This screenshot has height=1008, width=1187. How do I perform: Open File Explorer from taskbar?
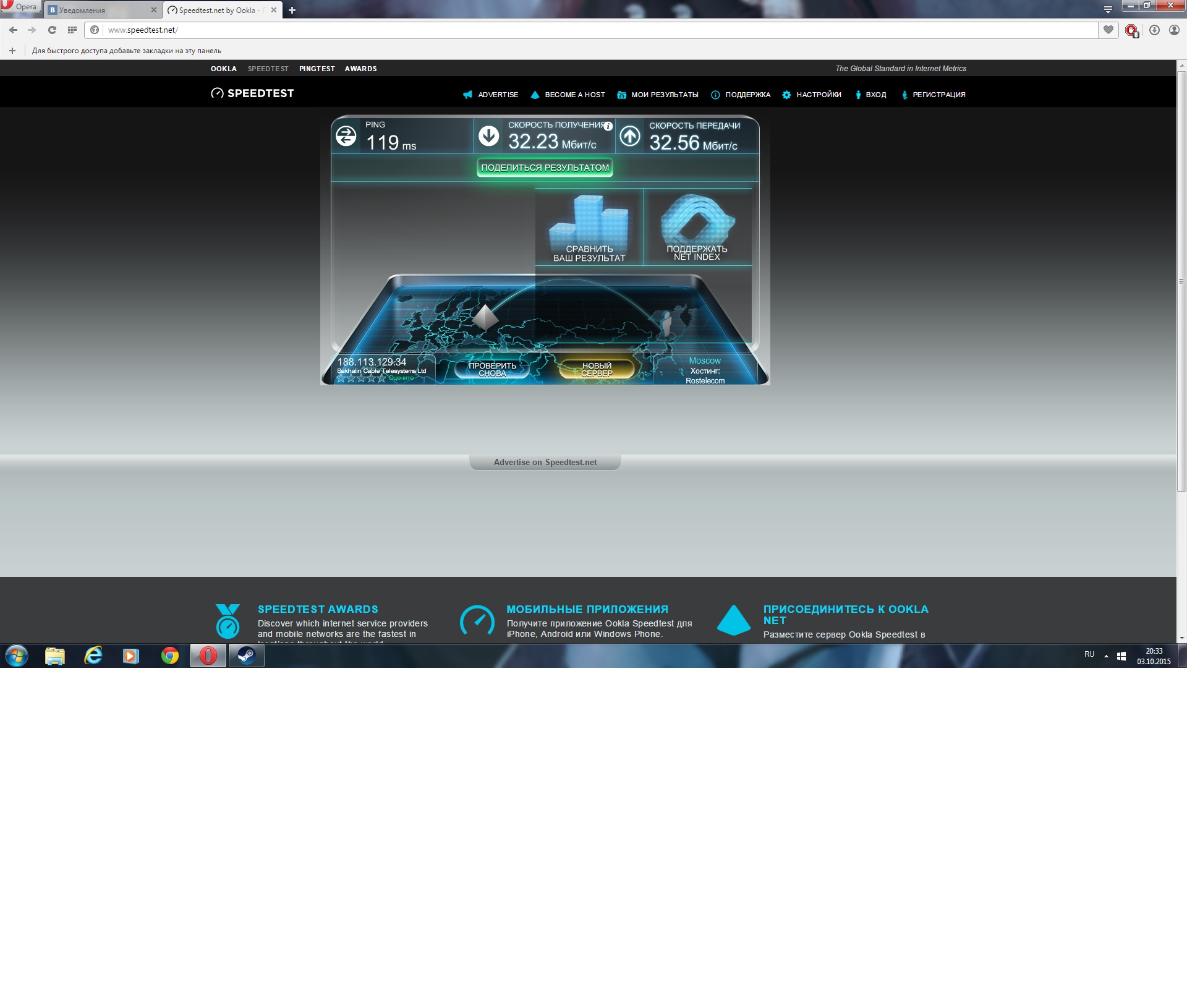click(x=55, y=656)
